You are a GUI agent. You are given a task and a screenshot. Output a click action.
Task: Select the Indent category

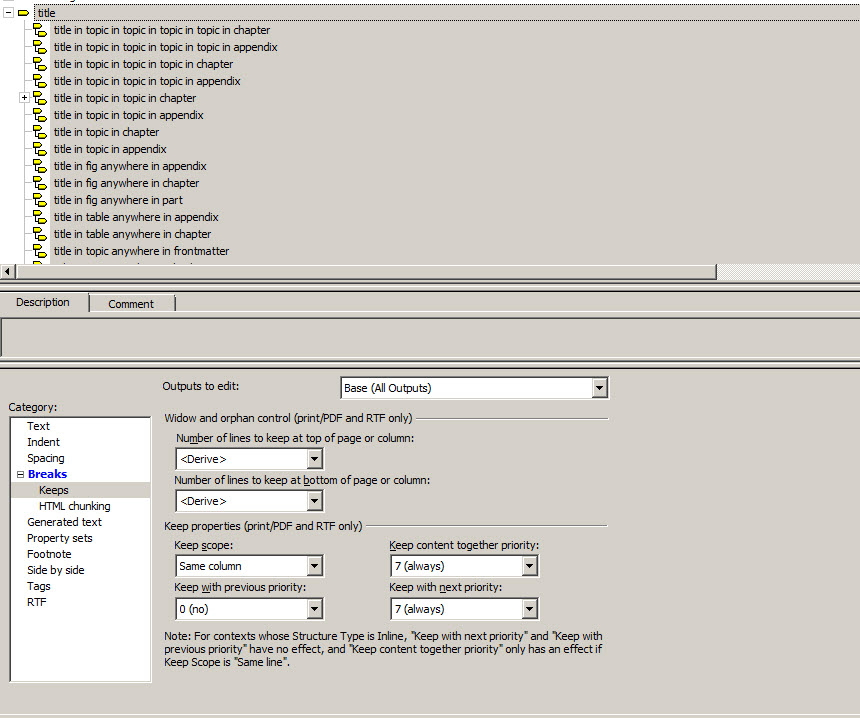[x=43, y=442]
